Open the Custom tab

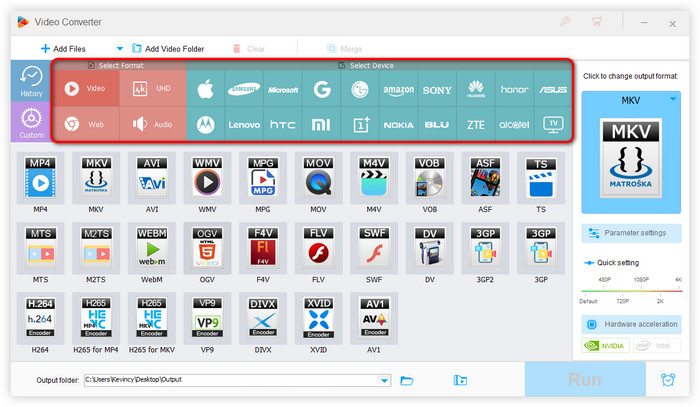(x=31, y=122)
